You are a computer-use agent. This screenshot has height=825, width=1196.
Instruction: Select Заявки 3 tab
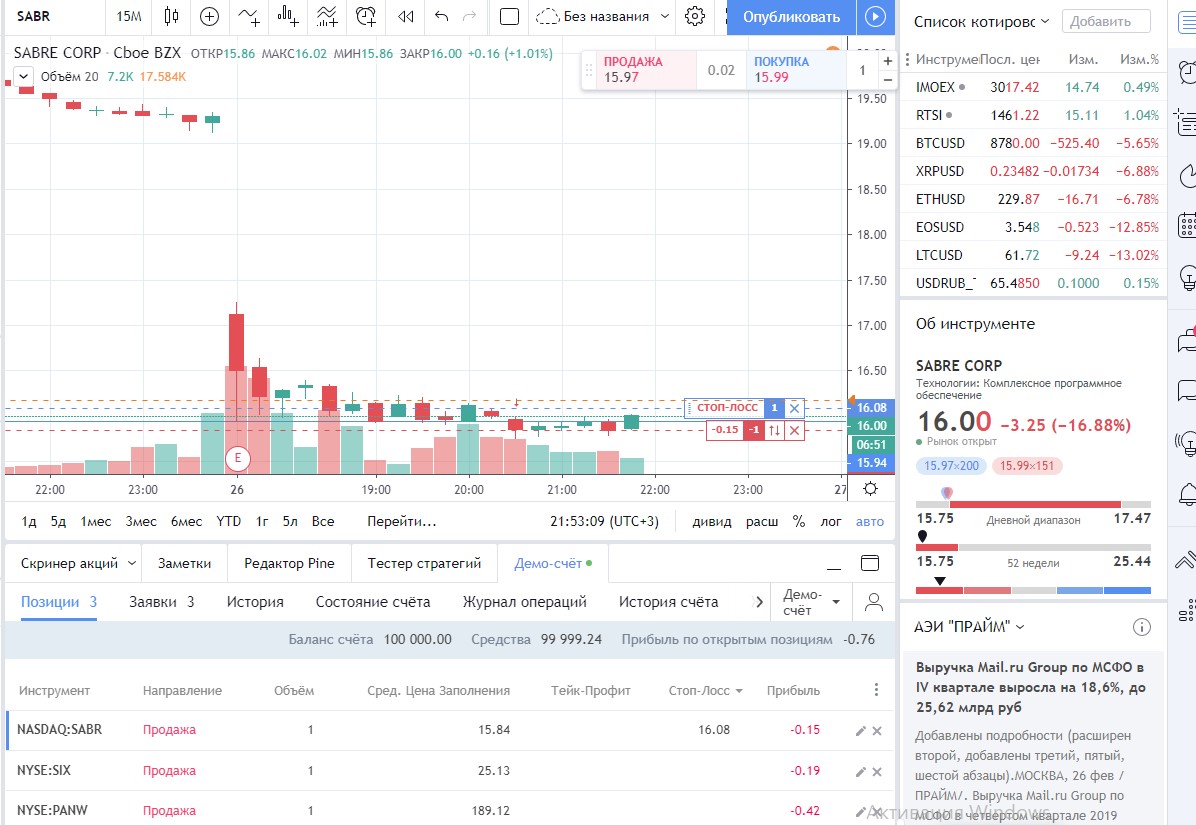coord(162,602)
